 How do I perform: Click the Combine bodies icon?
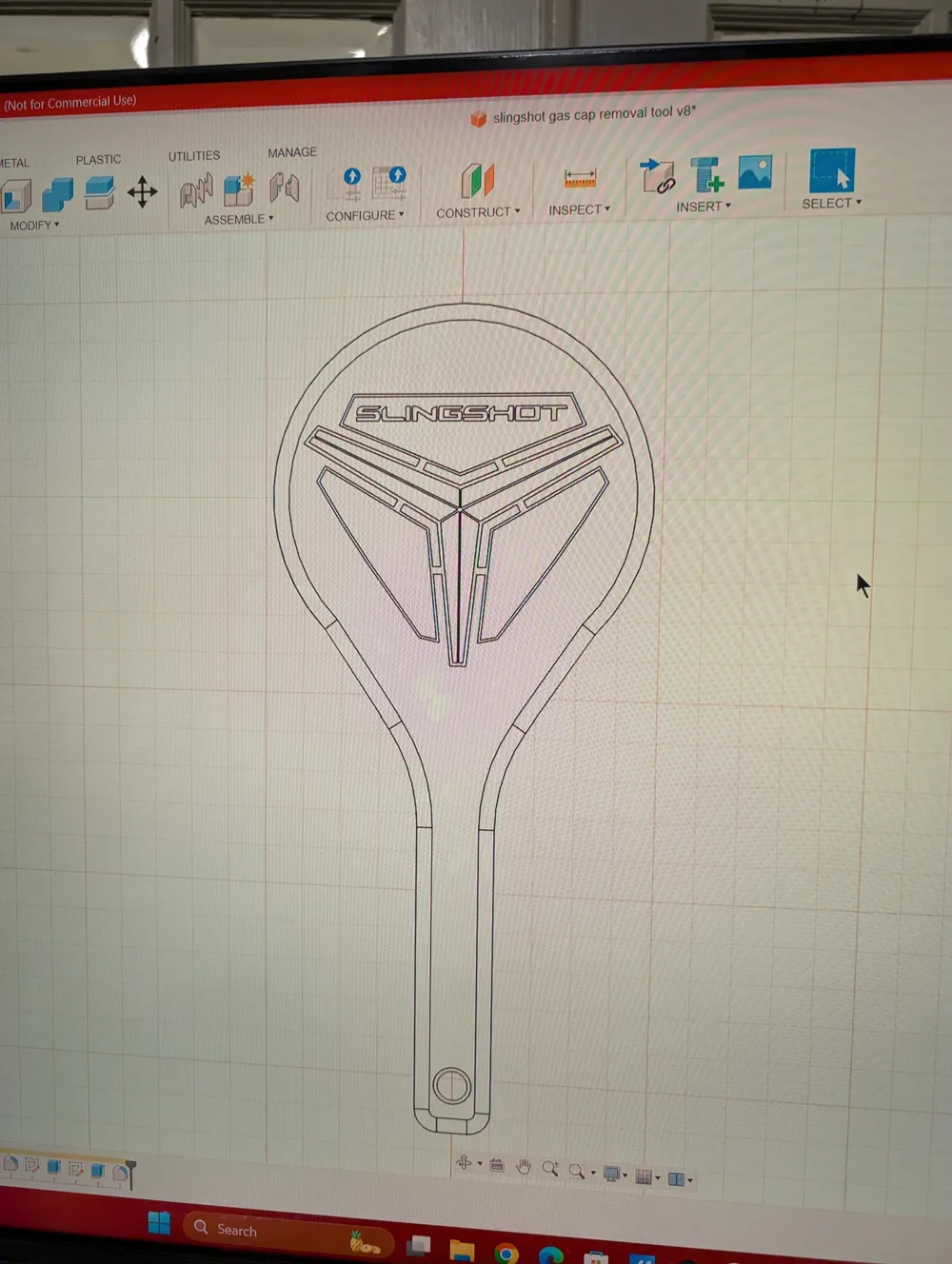58,194
